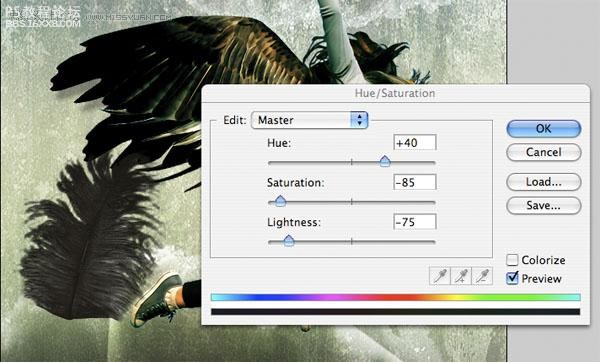Click the Save... button

coord(544,205)
